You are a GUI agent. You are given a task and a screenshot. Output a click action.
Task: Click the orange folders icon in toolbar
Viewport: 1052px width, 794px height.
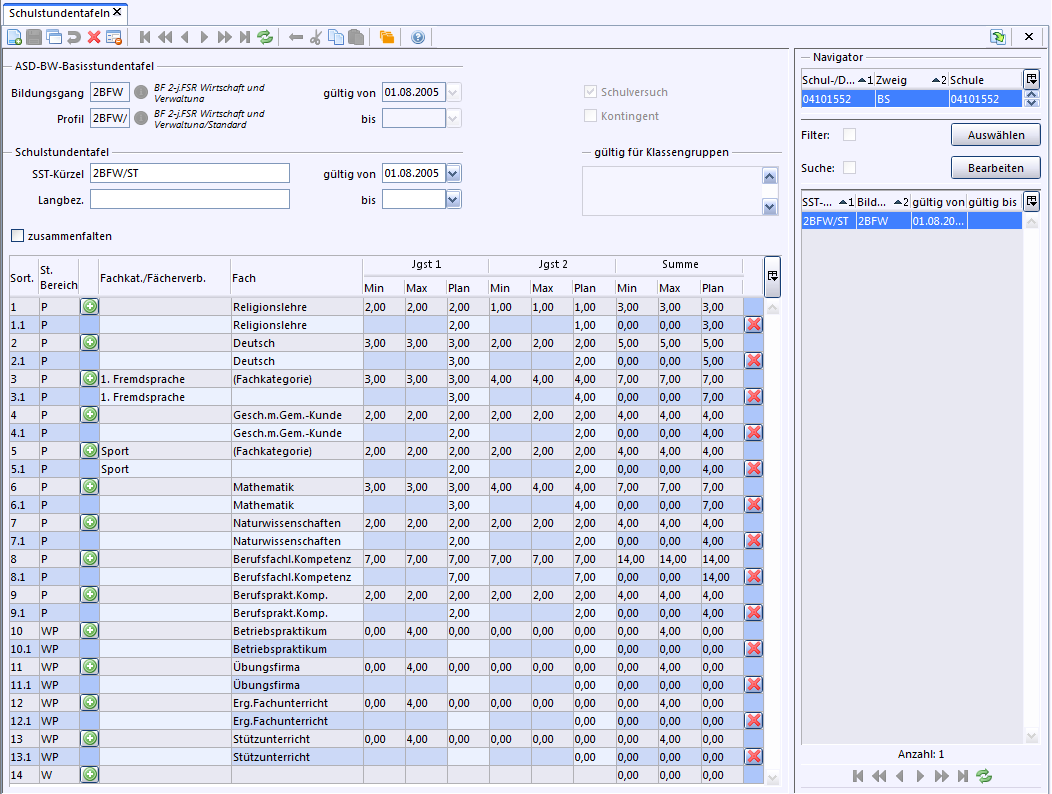[x=387, y=38]
